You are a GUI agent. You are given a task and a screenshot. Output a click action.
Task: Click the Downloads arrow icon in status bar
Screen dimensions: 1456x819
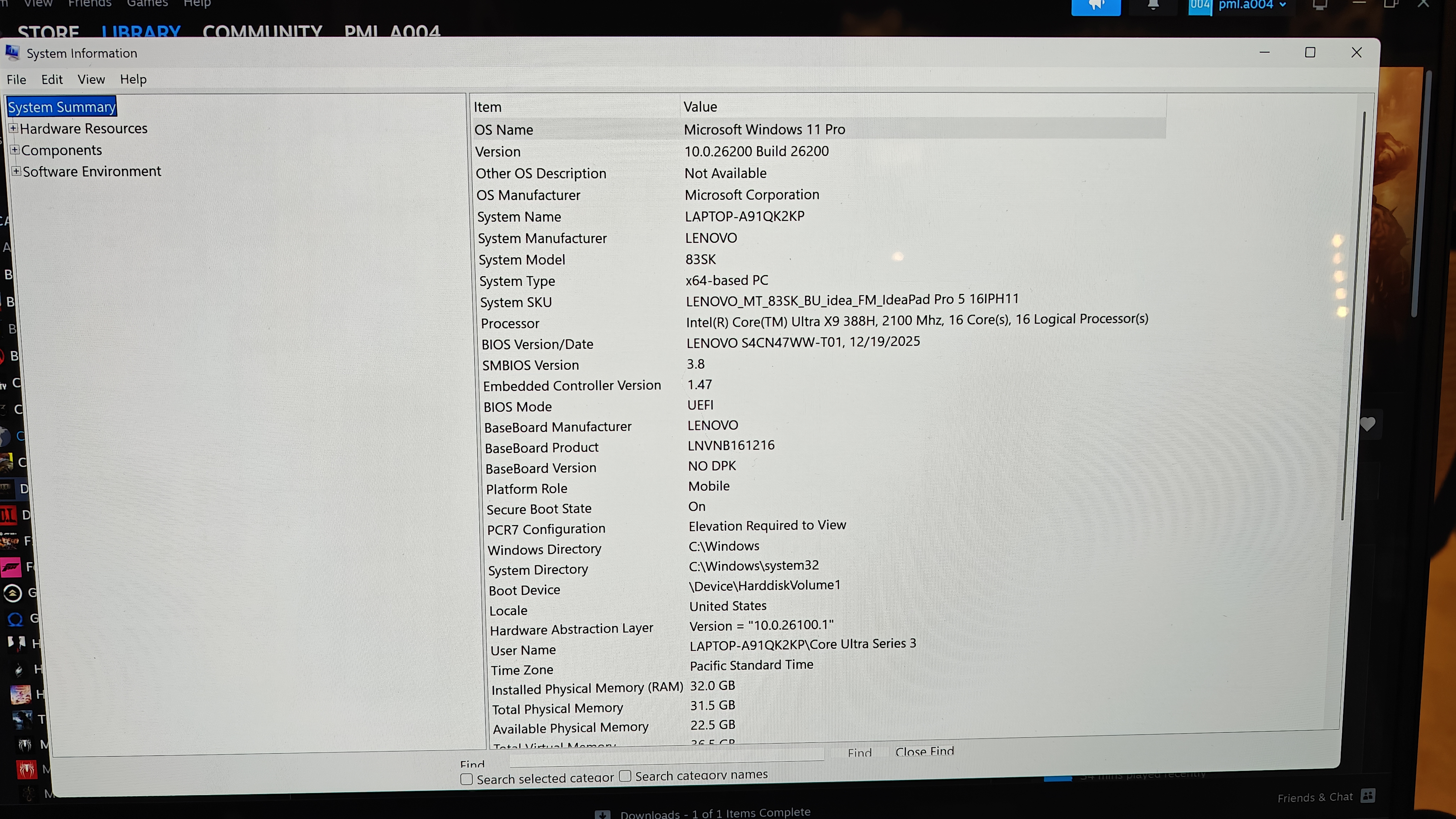pos(603,814)
